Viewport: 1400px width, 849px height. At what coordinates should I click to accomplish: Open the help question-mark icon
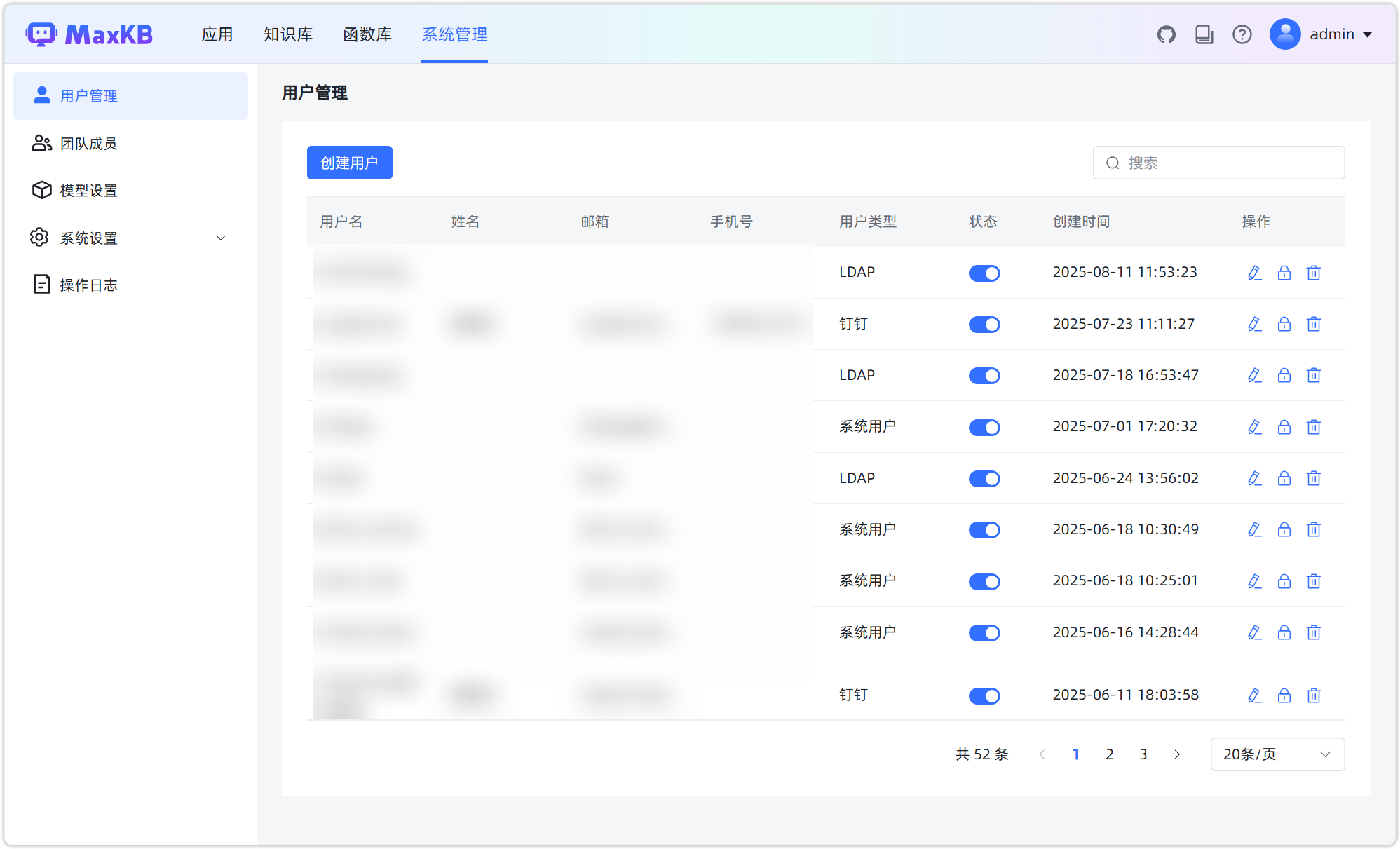click(x=1242, y=34)
